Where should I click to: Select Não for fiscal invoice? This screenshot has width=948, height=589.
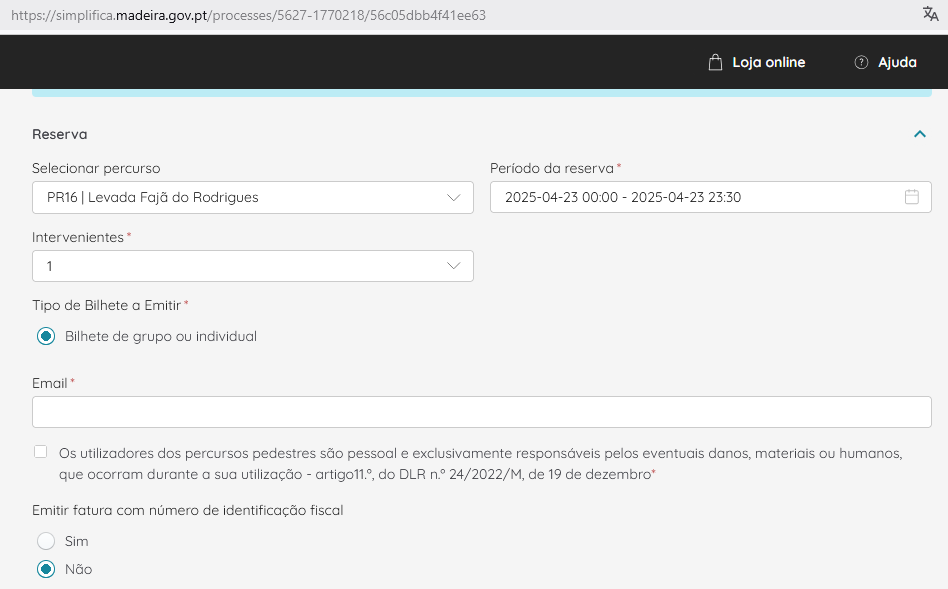coord(46,569)
